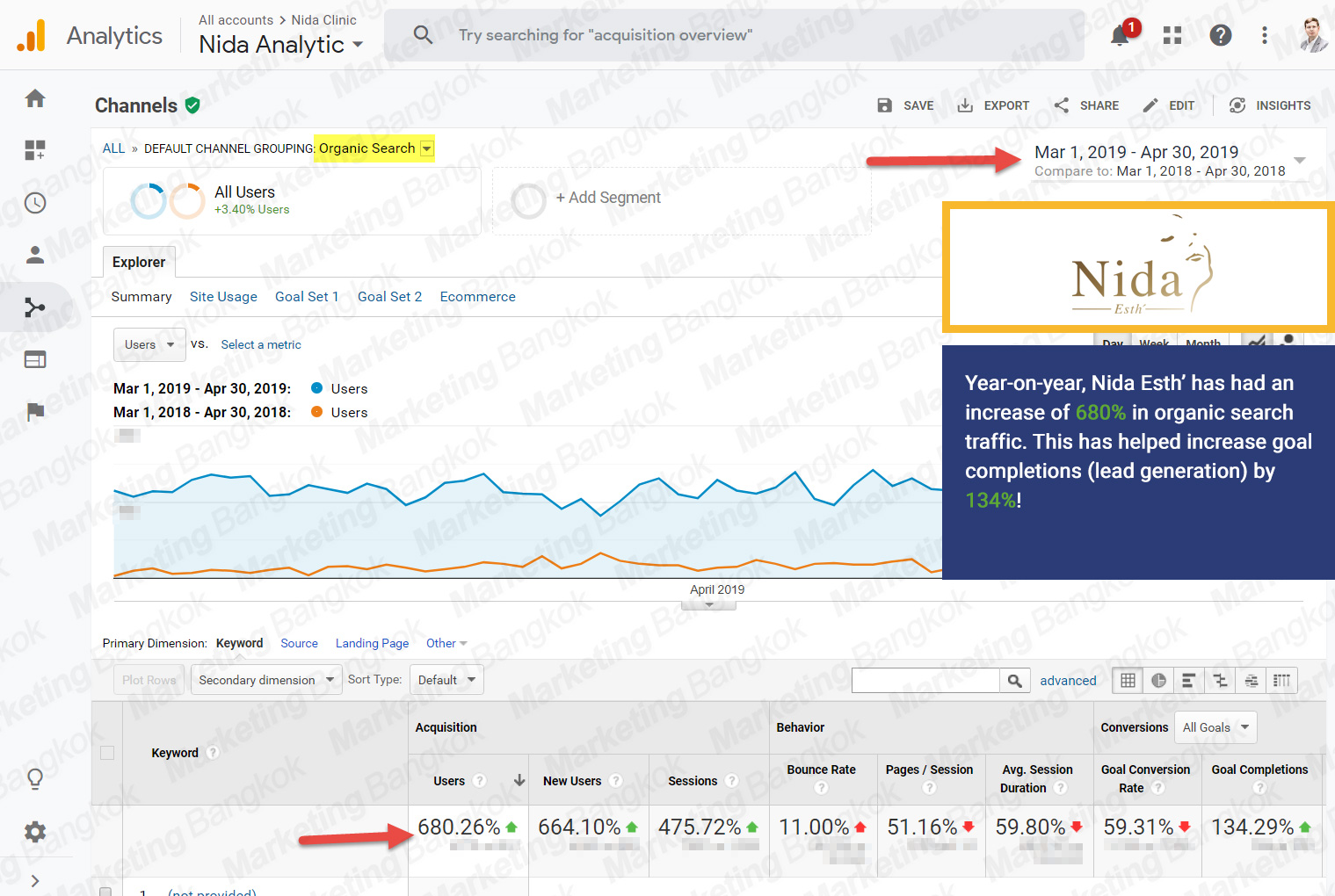The width and height of the screenshot is (1335, 896).
Task: Click Add Segment
Action: [607, 199]
